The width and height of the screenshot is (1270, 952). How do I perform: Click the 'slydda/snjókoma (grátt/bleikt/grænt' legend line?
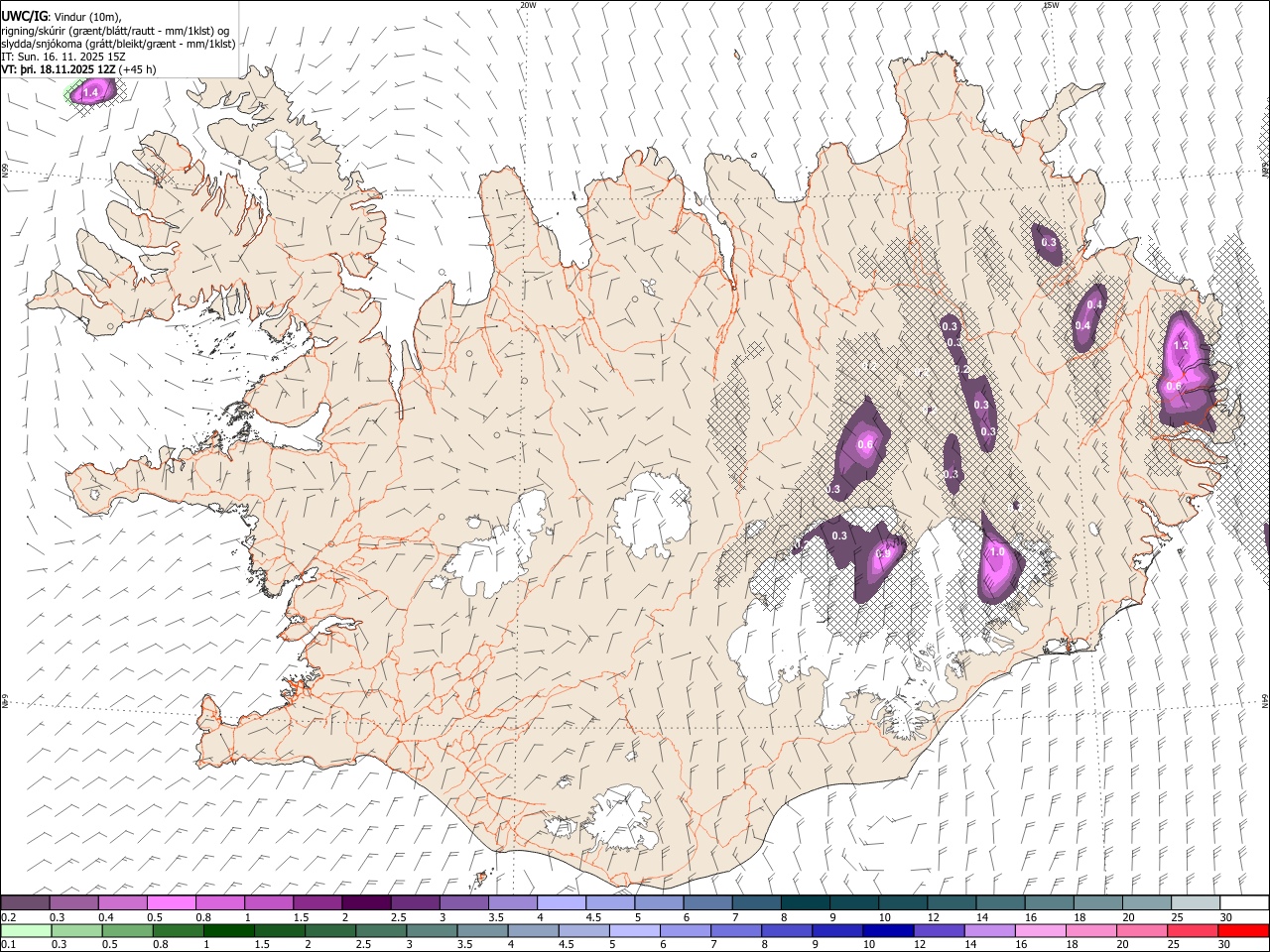click(x=118, y=44)
